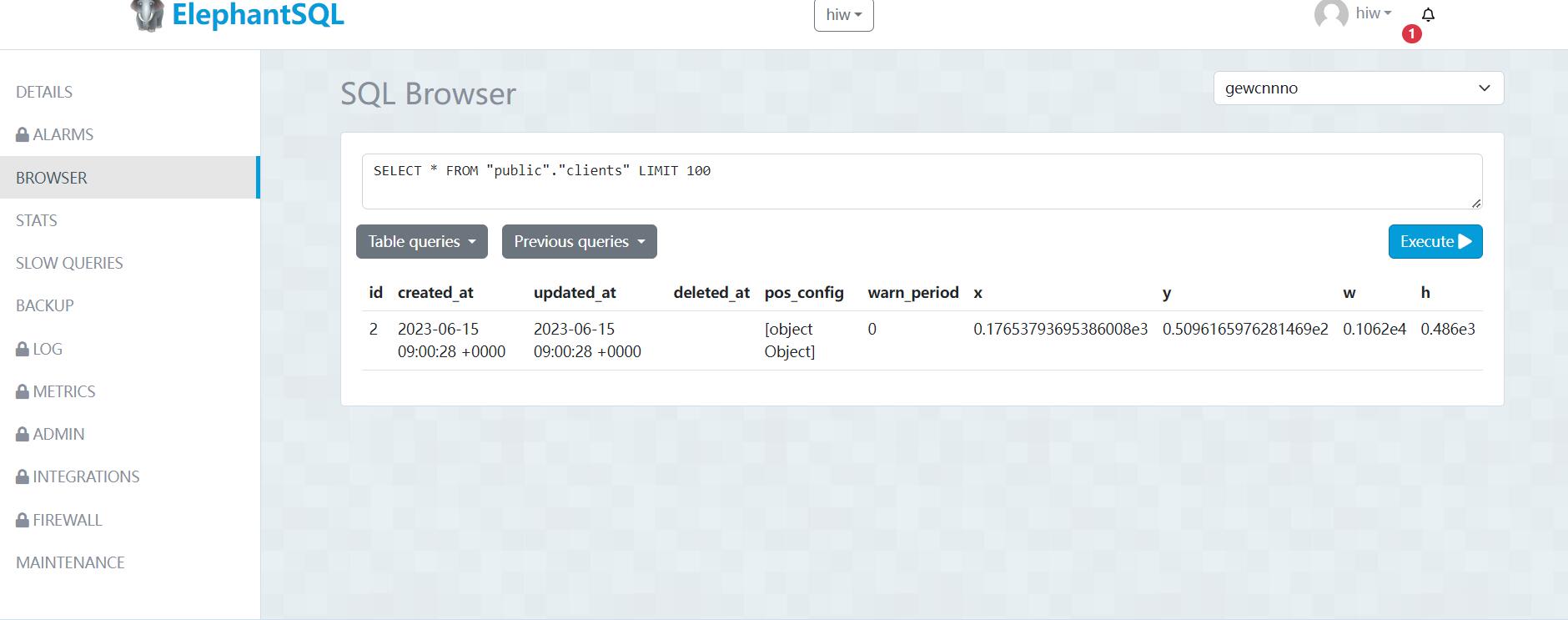Click the query box resize handle
The image size is (1568, 620).
(1476, 203)
